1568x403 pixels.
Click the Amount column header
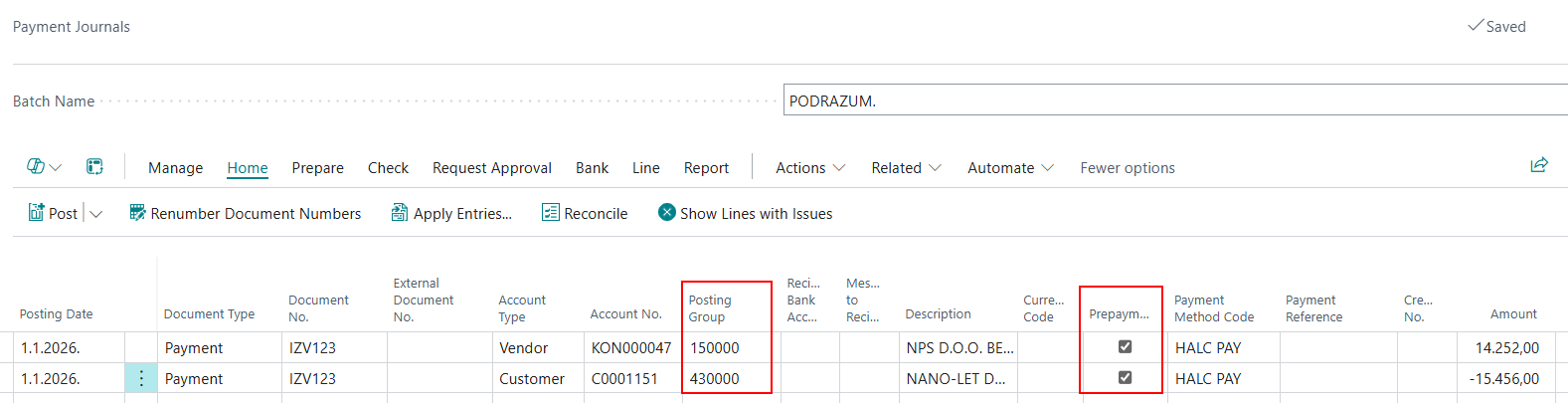[x=1513, y=314]
